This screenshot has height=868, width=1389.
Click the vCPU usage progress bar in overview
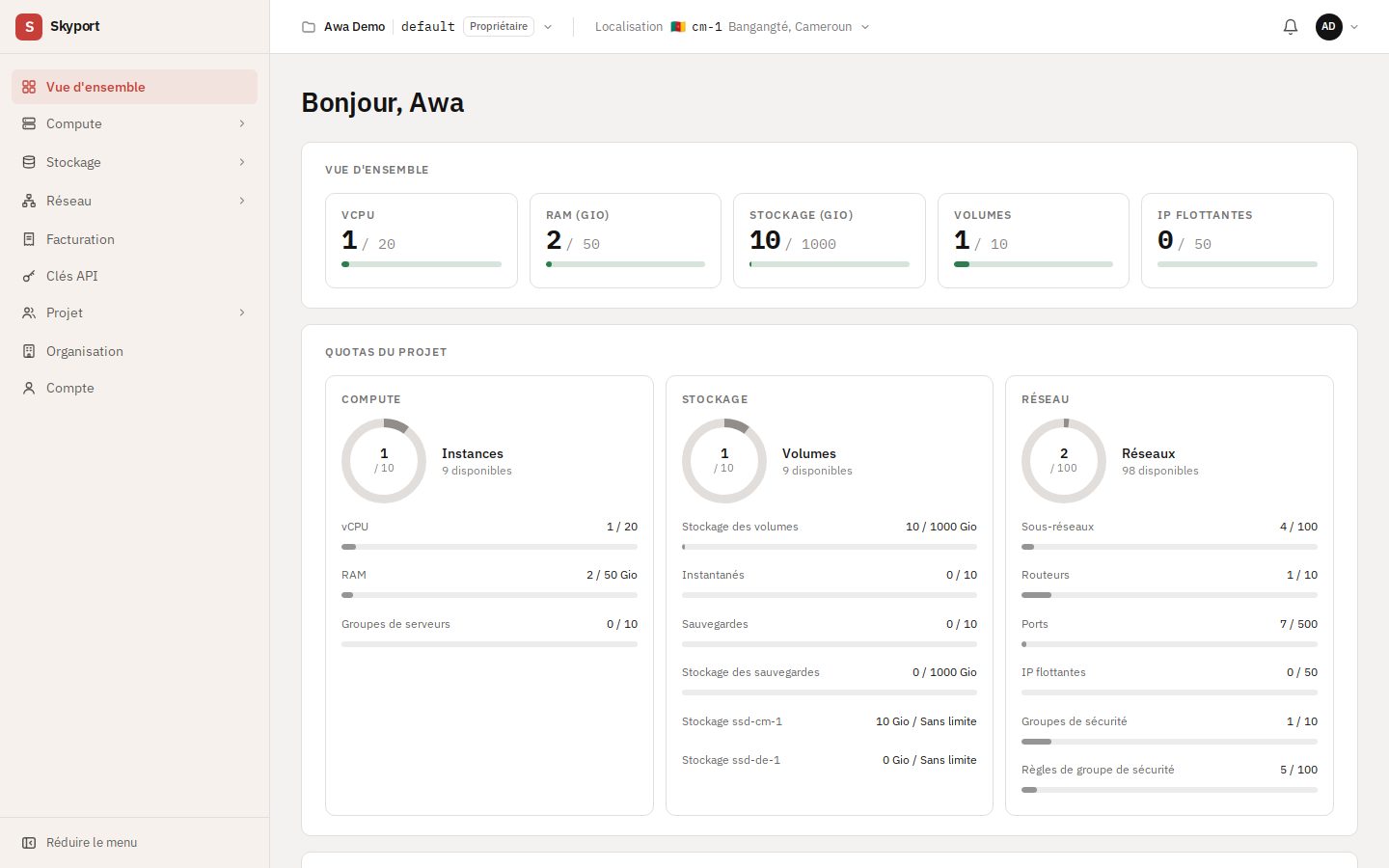[x=422, y=264]
